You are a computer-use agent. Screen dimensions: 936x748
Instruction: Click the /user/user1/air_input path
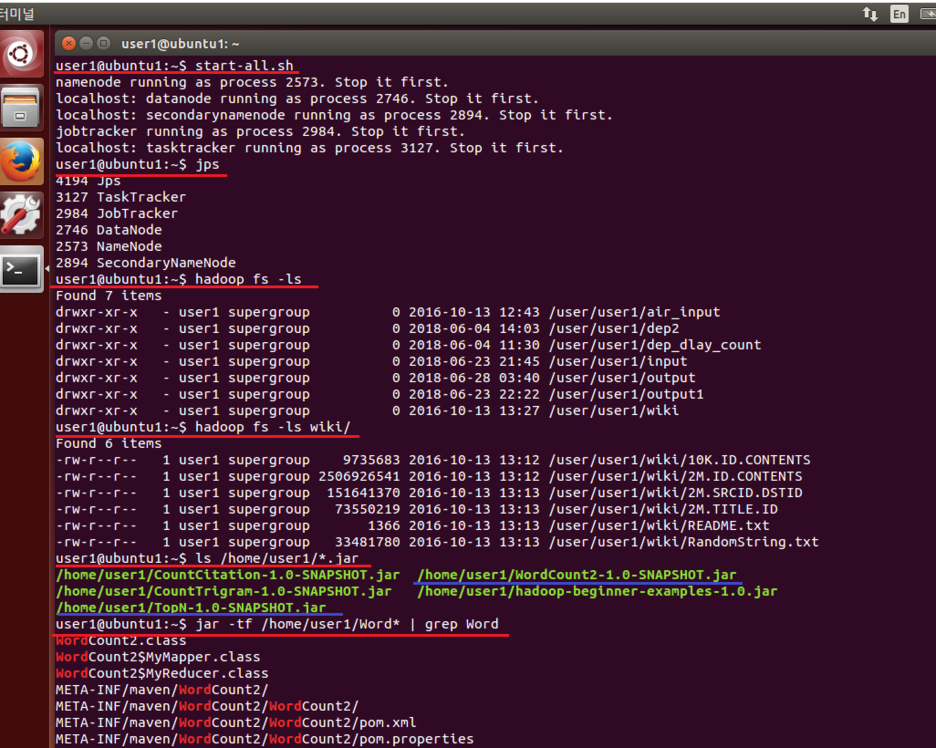pos(635,312)
